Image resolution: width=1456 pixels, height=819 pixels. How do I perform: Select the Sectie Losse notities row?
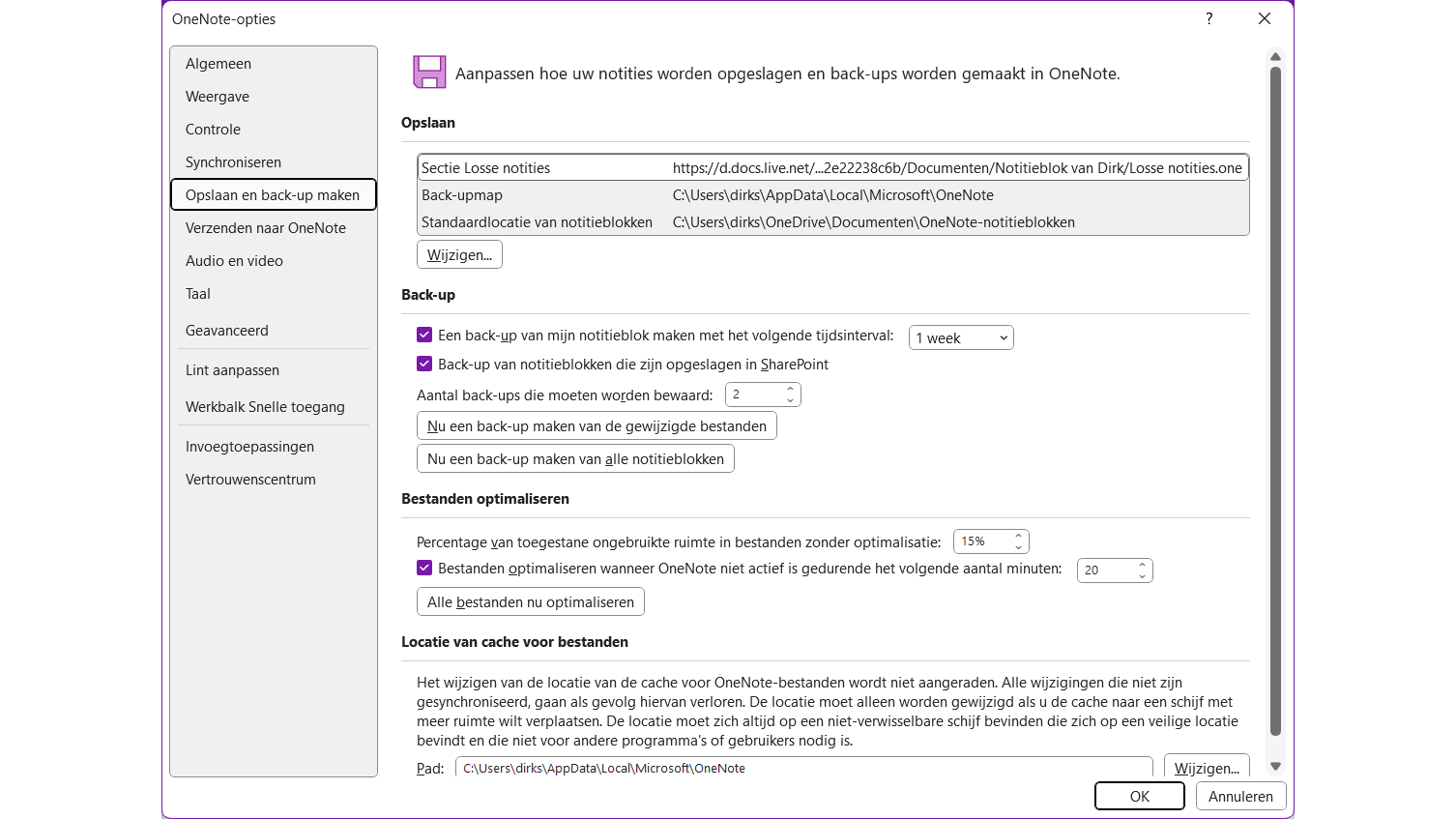833,168
